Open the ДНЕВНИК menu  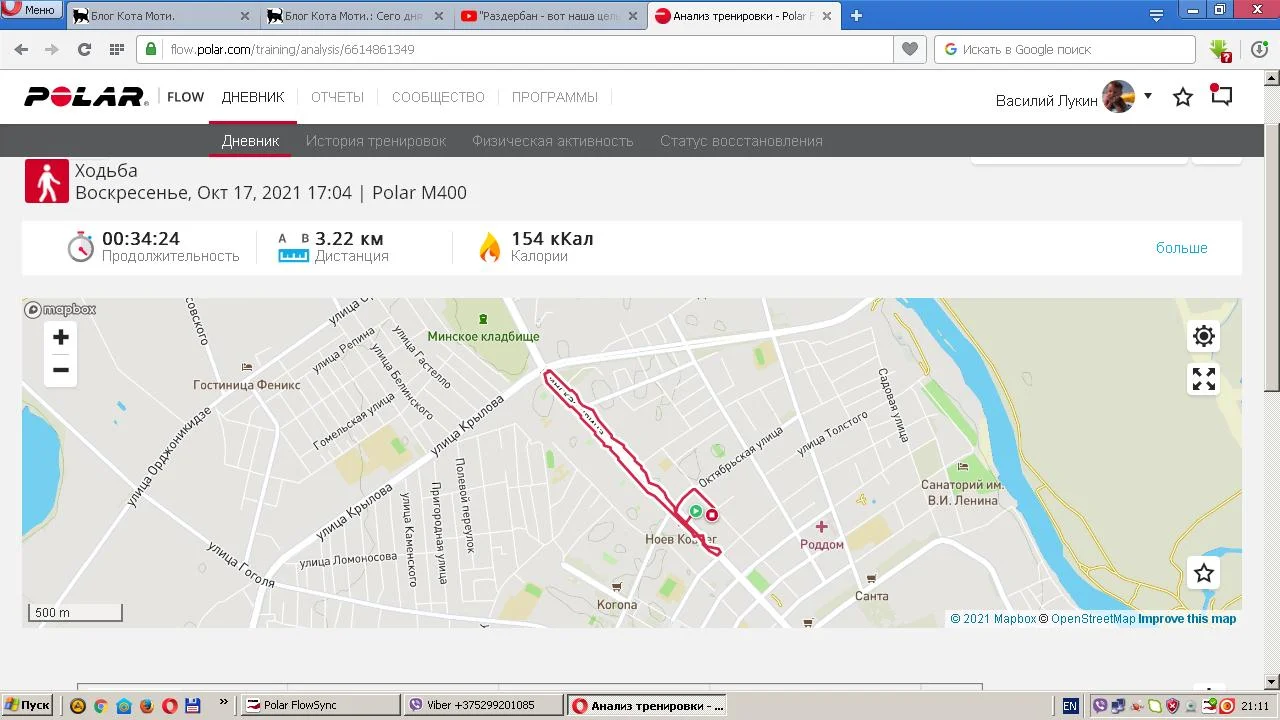click(x=253, y=97)
